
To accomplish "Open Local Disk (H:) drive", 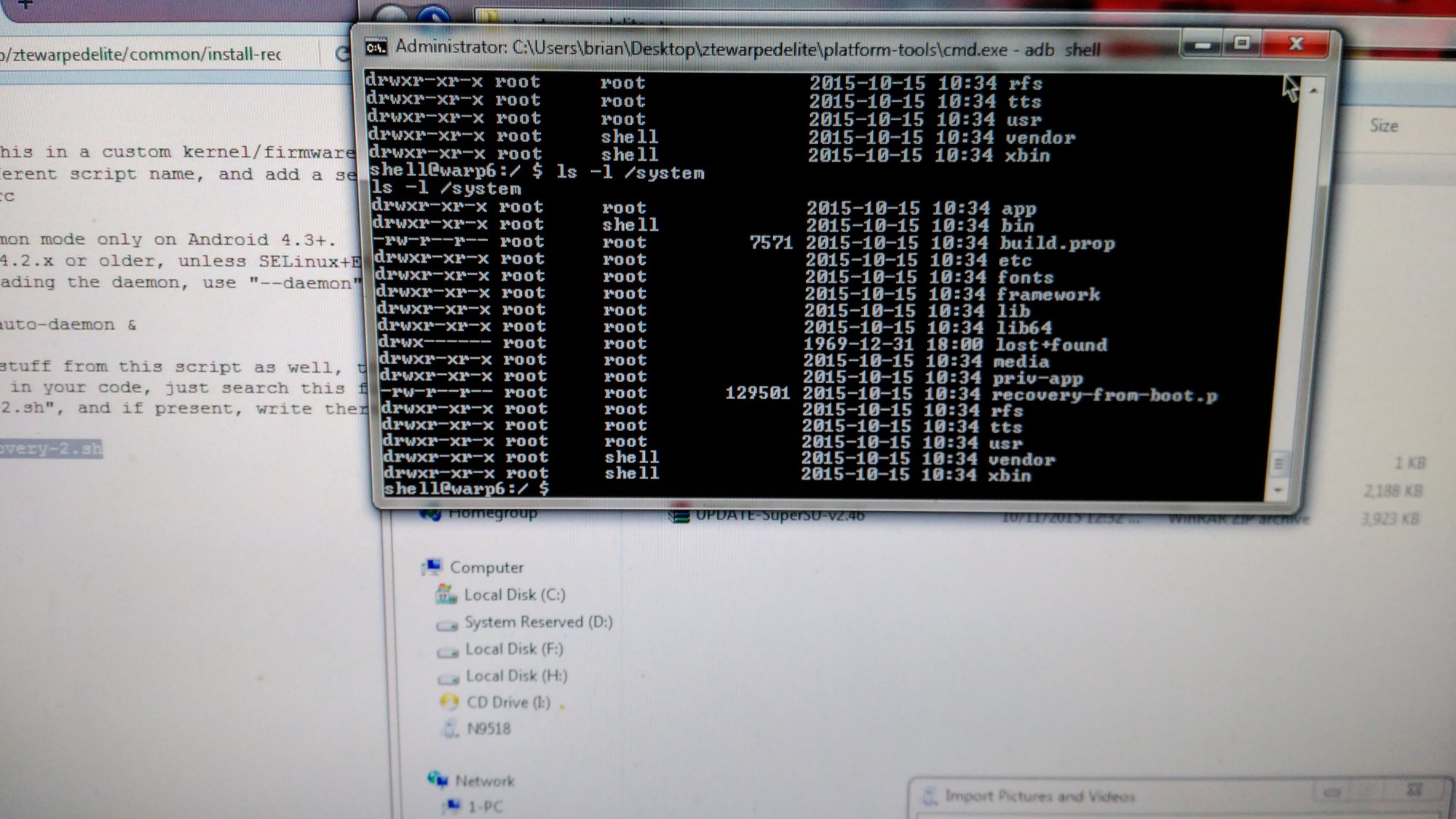I will click(515, 676).
